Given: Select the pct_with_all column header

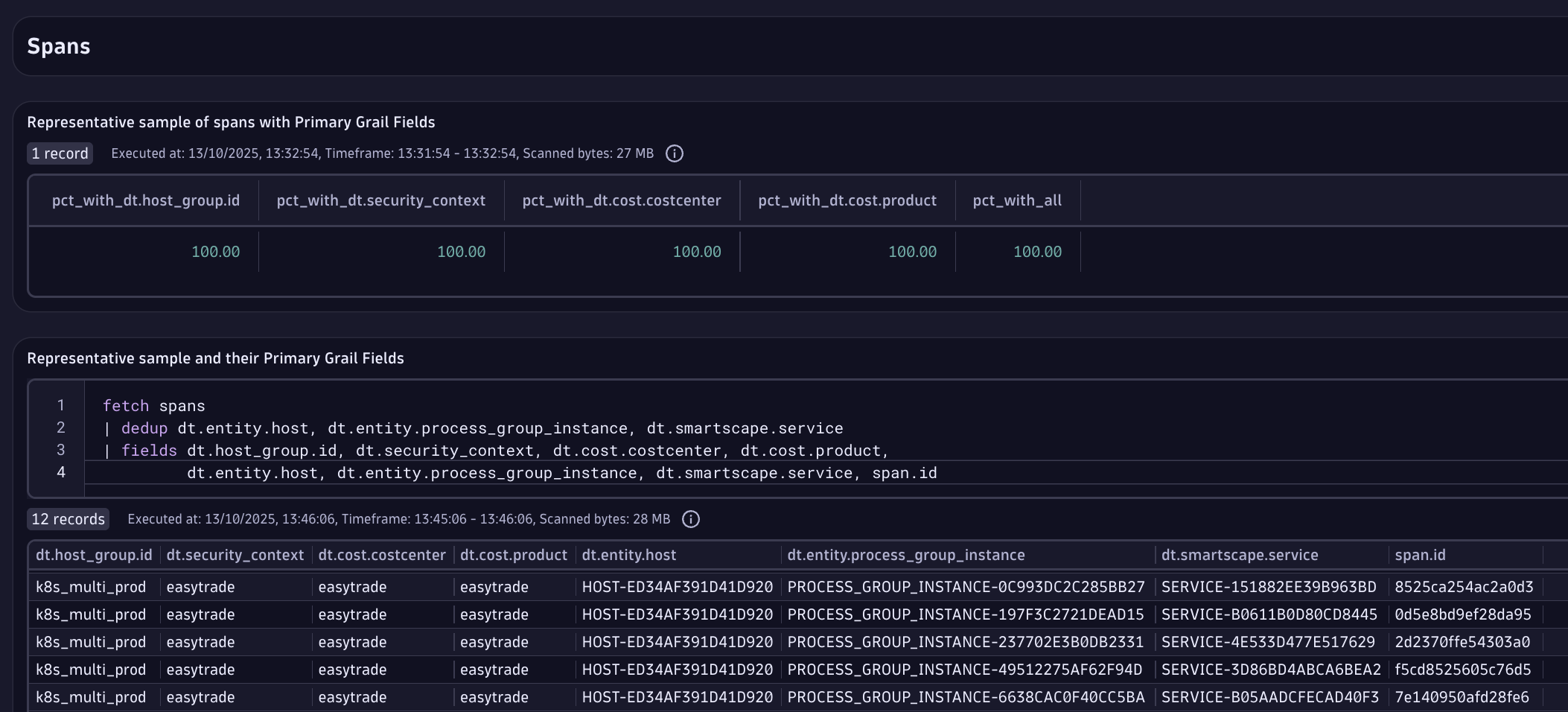Looking at the screenshot, I should tap(1016, 200).
